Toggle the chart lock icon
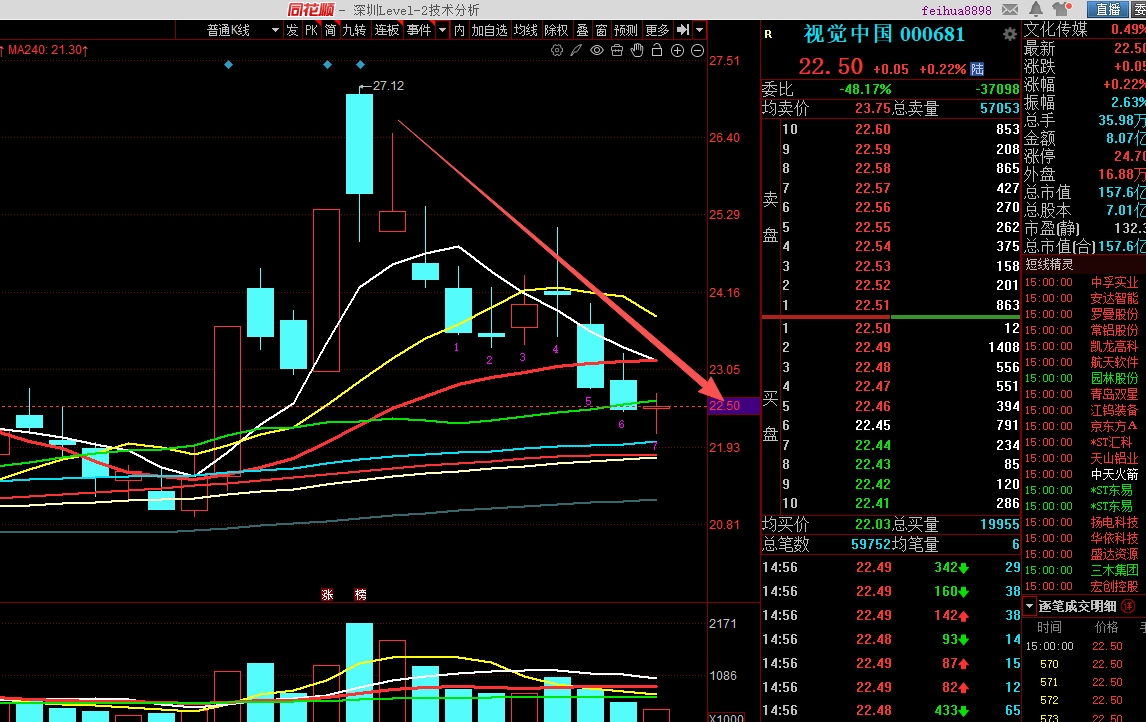 pos(657,50)
